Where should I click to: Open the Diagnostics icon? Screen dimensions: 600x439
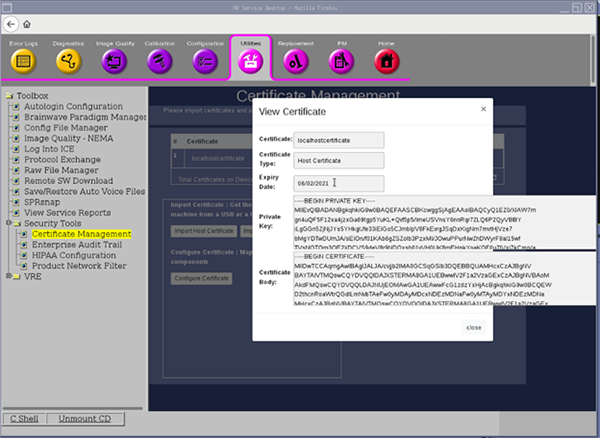[68, 62]
